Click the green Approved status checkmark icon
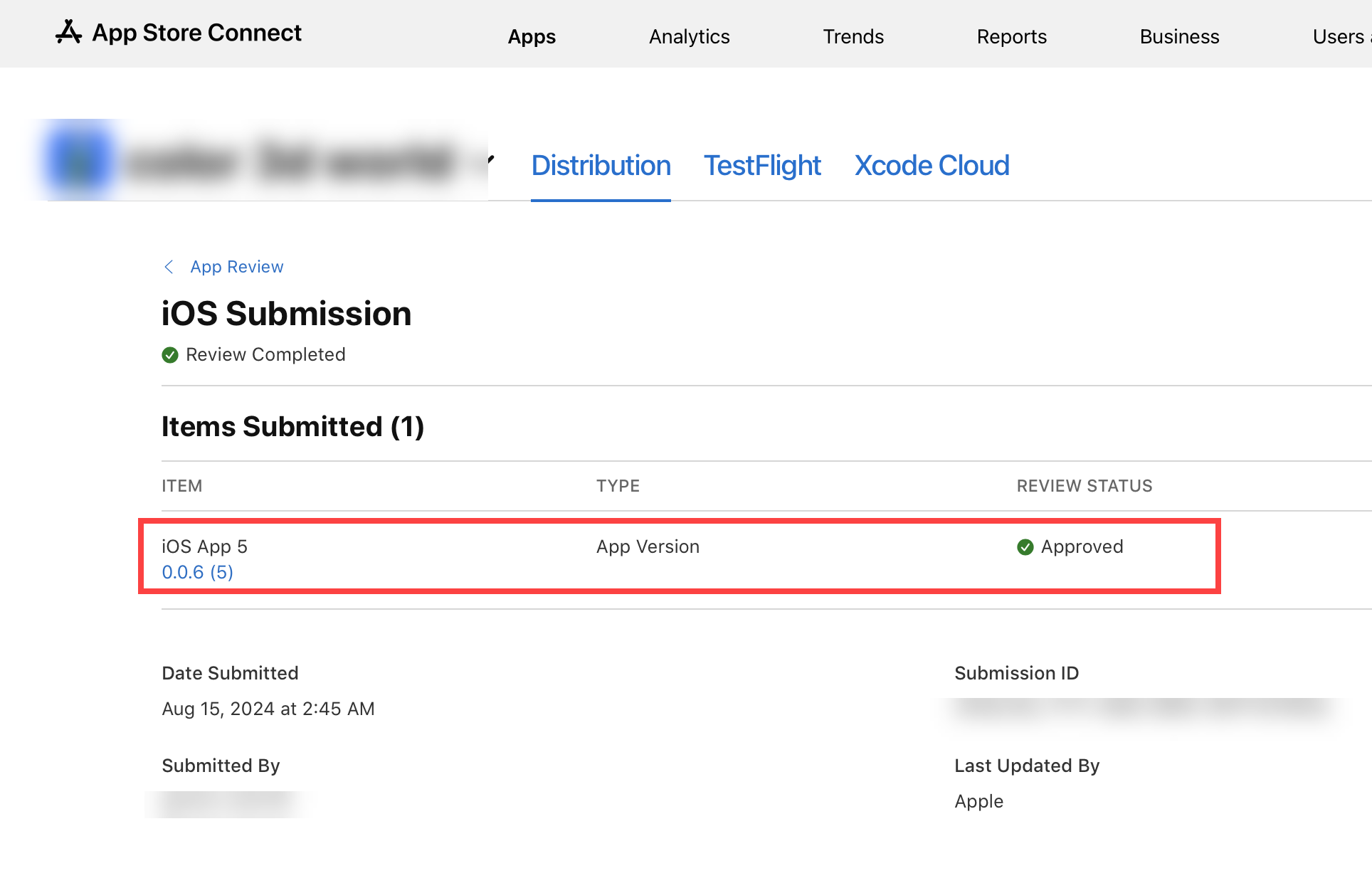This screenshot has width=1372, height=878. [1025, 547]
